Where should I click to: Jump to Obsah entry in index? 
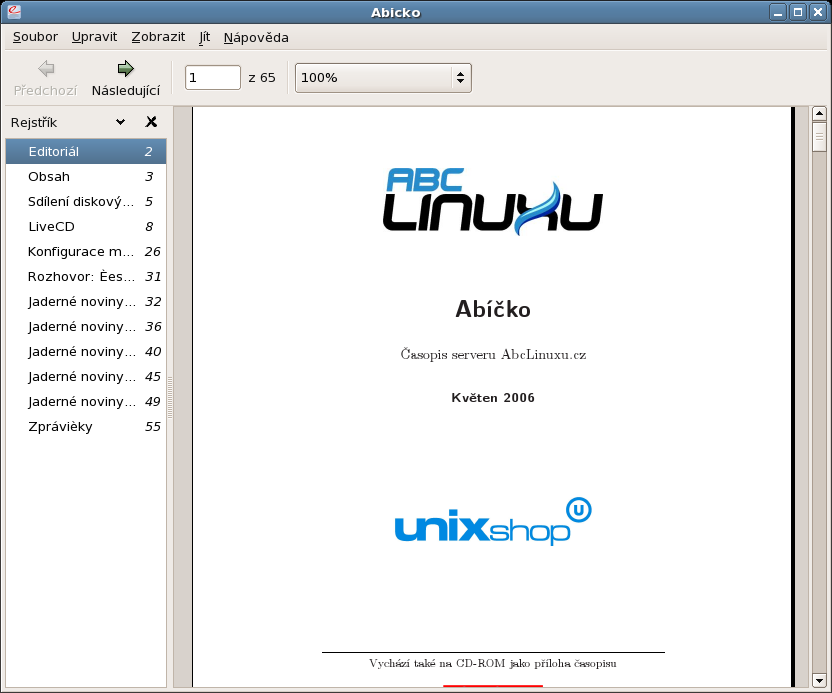[49, 177]
